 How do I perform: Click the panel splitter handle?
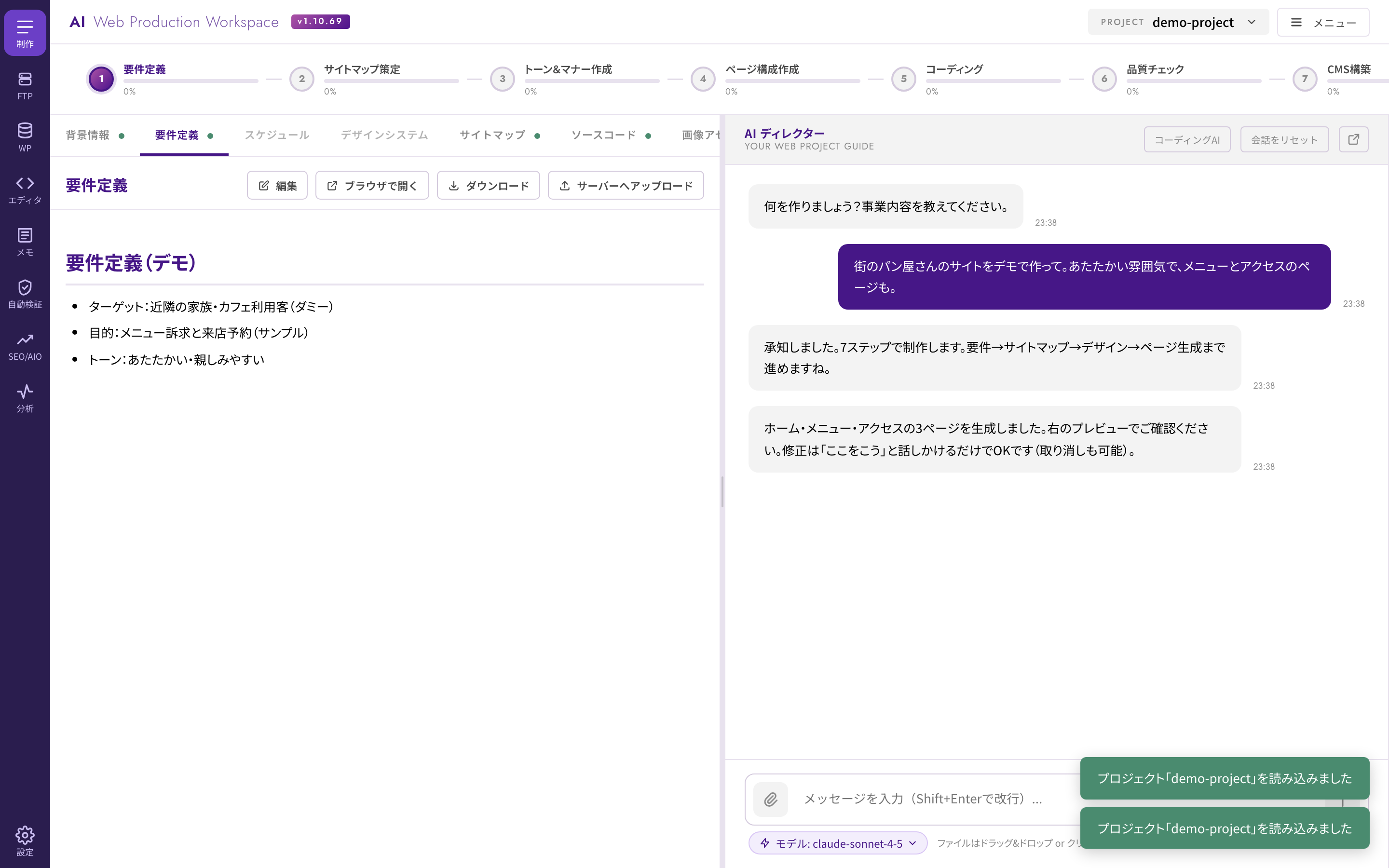point(722,491)
